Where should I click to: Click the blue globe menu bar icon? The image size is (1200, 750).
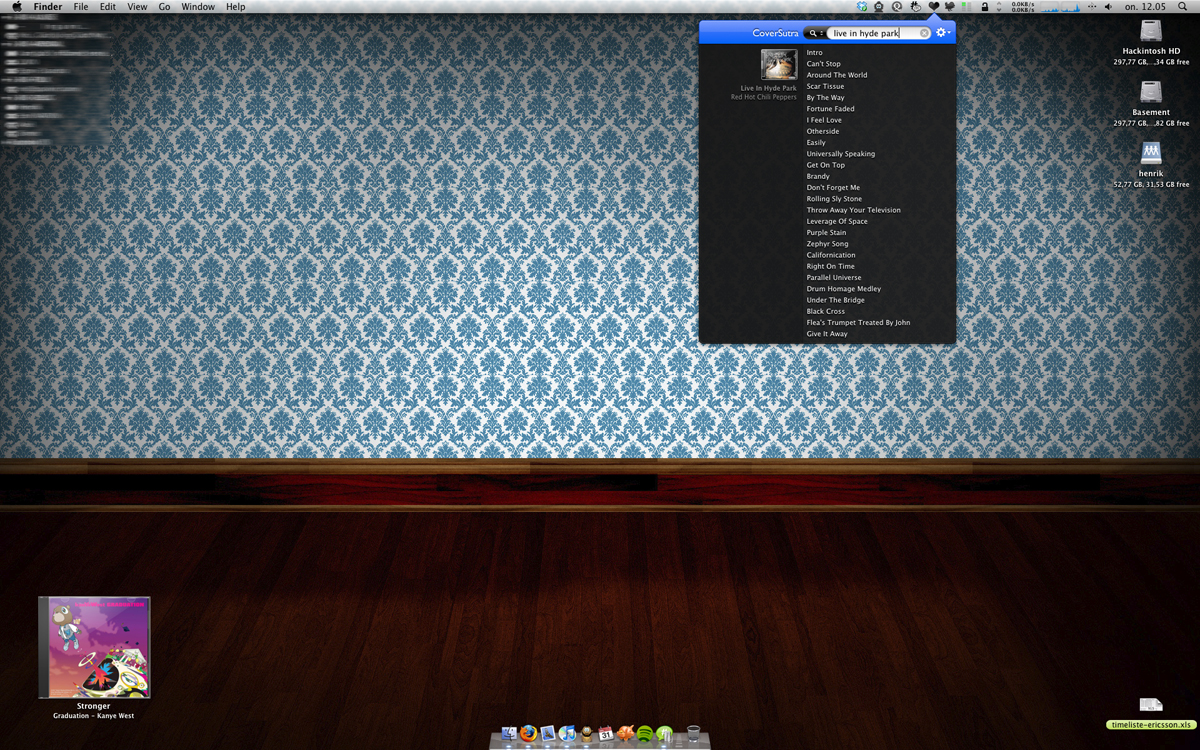point(862,6)
